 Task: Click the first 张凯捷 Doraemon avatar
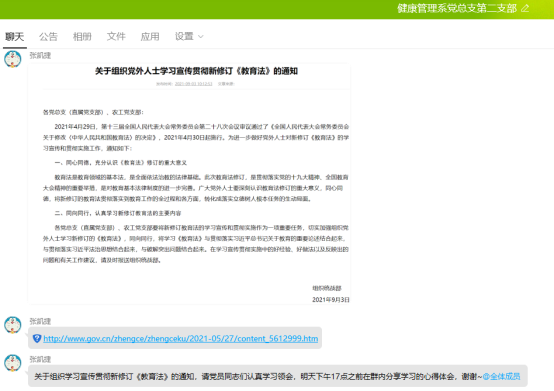[13, 59]
